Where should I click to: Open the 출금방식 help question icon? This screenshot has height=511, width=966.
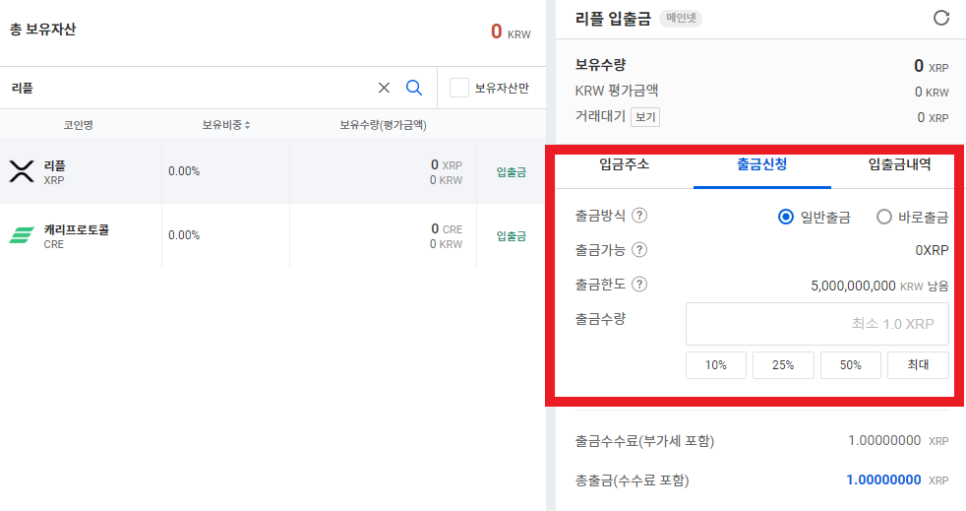639,215
